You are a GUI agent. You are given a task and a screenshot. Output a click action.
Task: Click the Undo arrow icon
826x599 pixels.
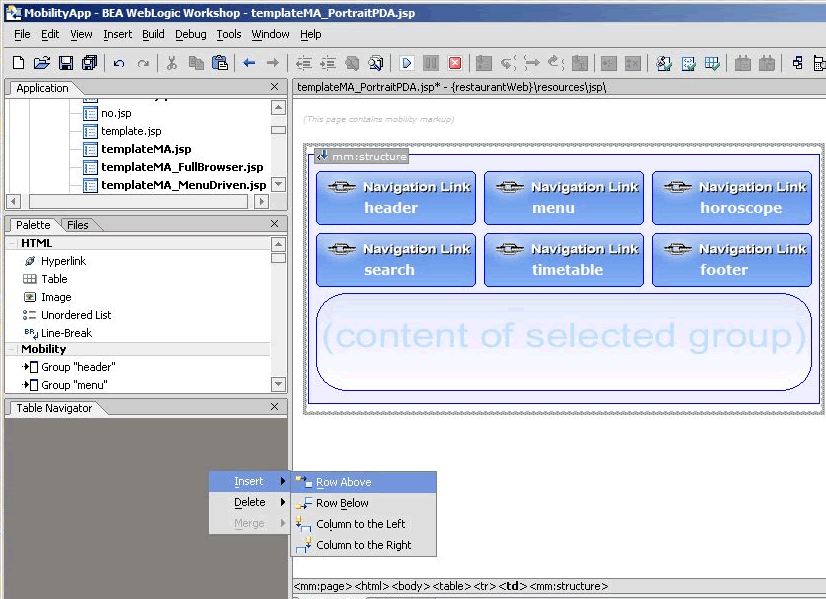click(x=119, y=64)
